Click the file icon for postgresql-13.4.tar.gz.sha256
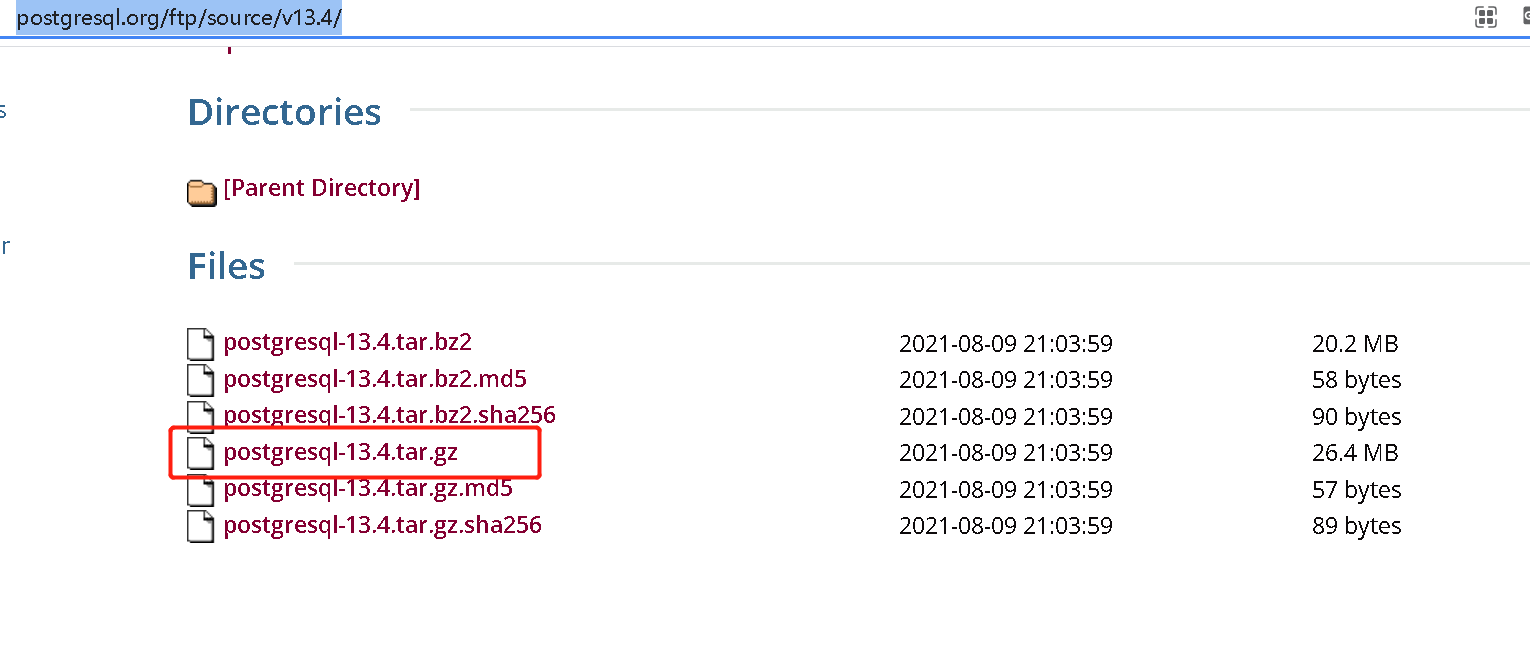The image size is (1530, 649). point(201,526)
